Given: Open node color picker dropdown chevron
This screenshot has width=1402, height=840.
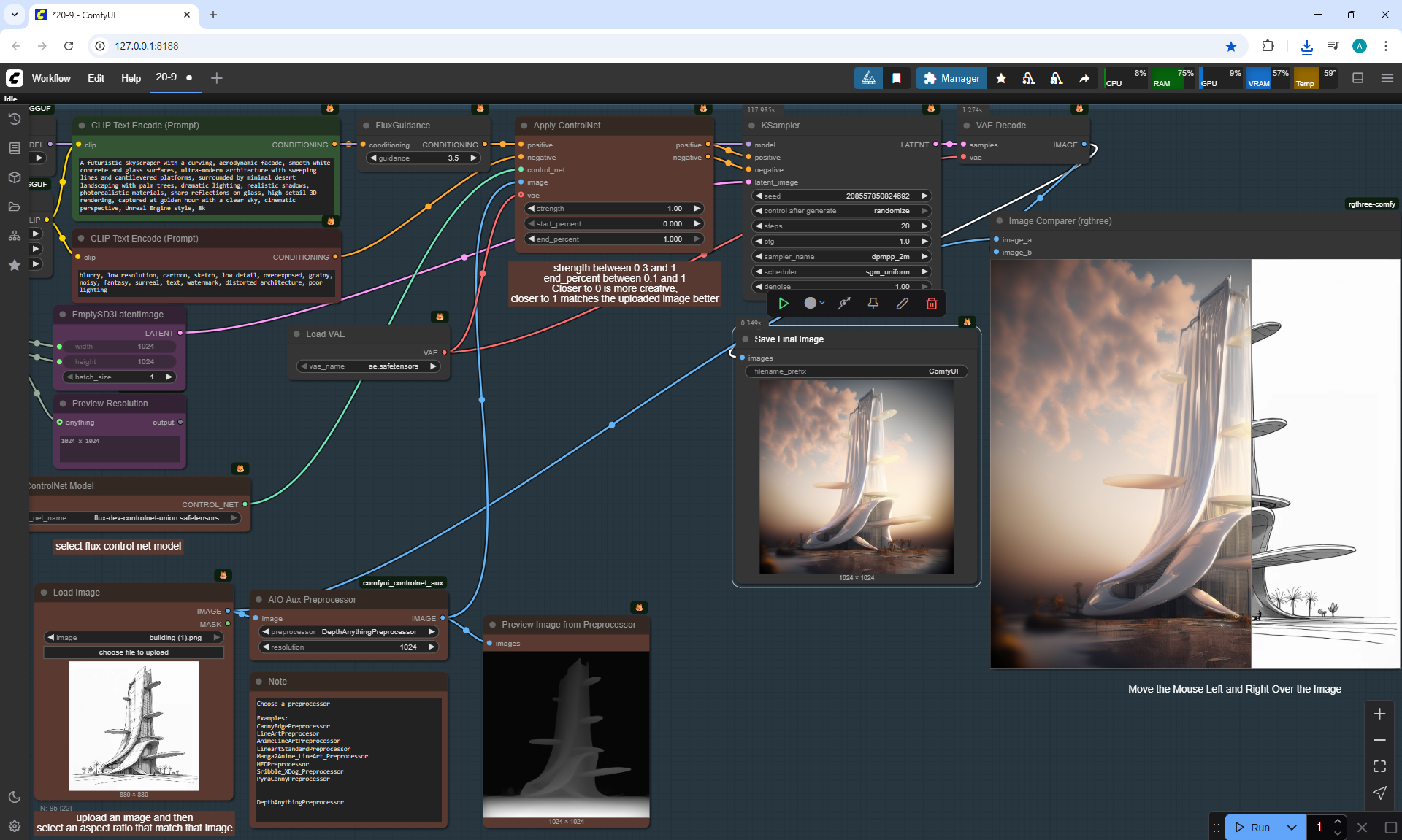Looking at the screenshot, I should pyautogui.click(x=822, y=304).
